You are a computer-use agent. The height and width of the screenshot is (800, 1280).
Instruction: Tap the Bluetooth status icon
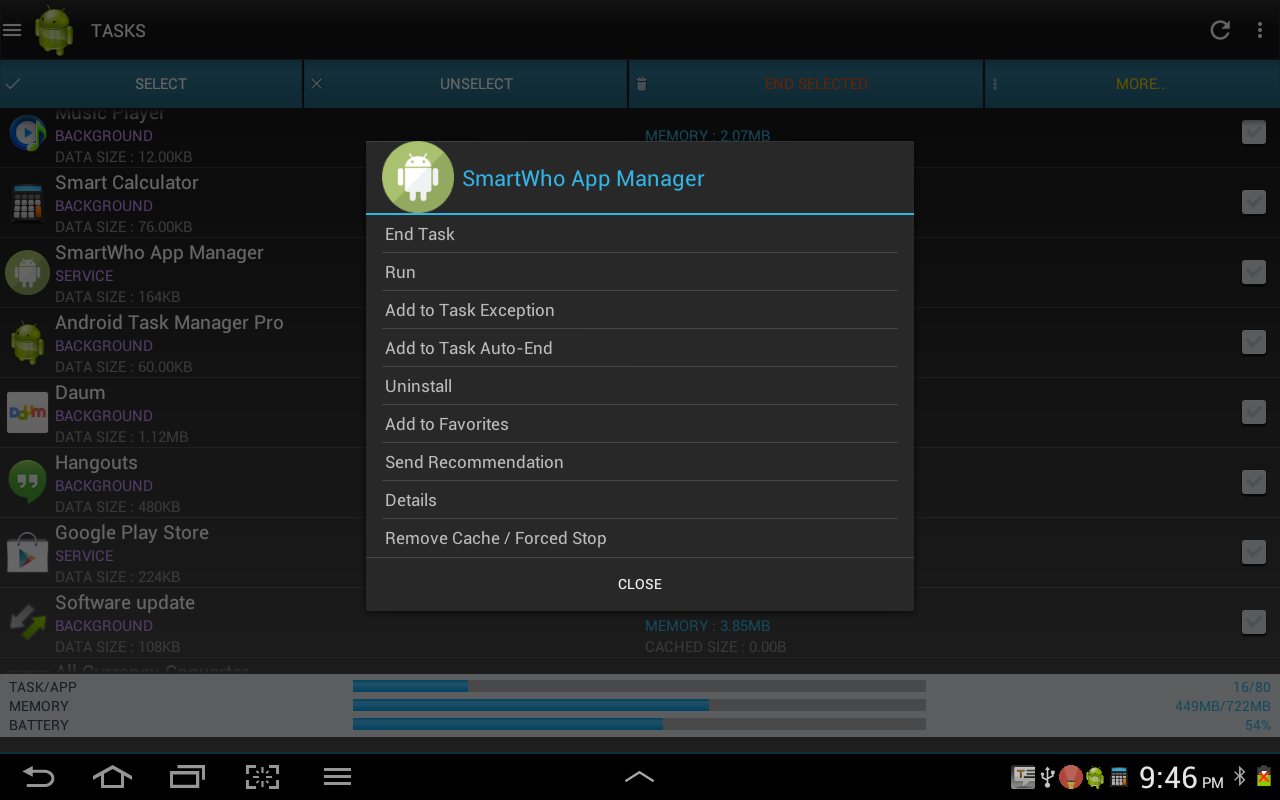[1240, 776]
